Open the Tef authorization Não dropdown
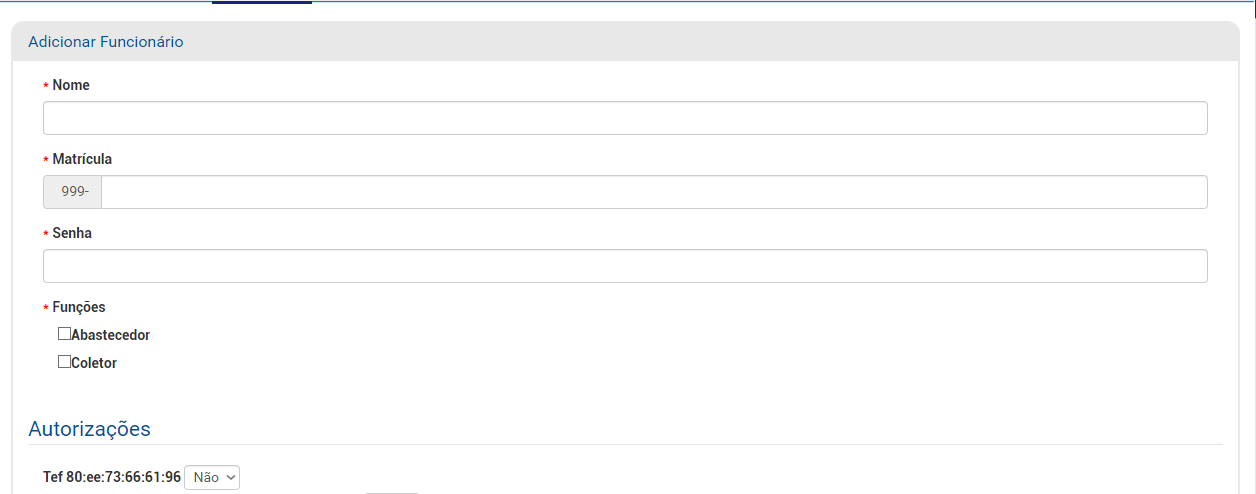This screenshot has height=494, width=1256. tap(212, 477)
